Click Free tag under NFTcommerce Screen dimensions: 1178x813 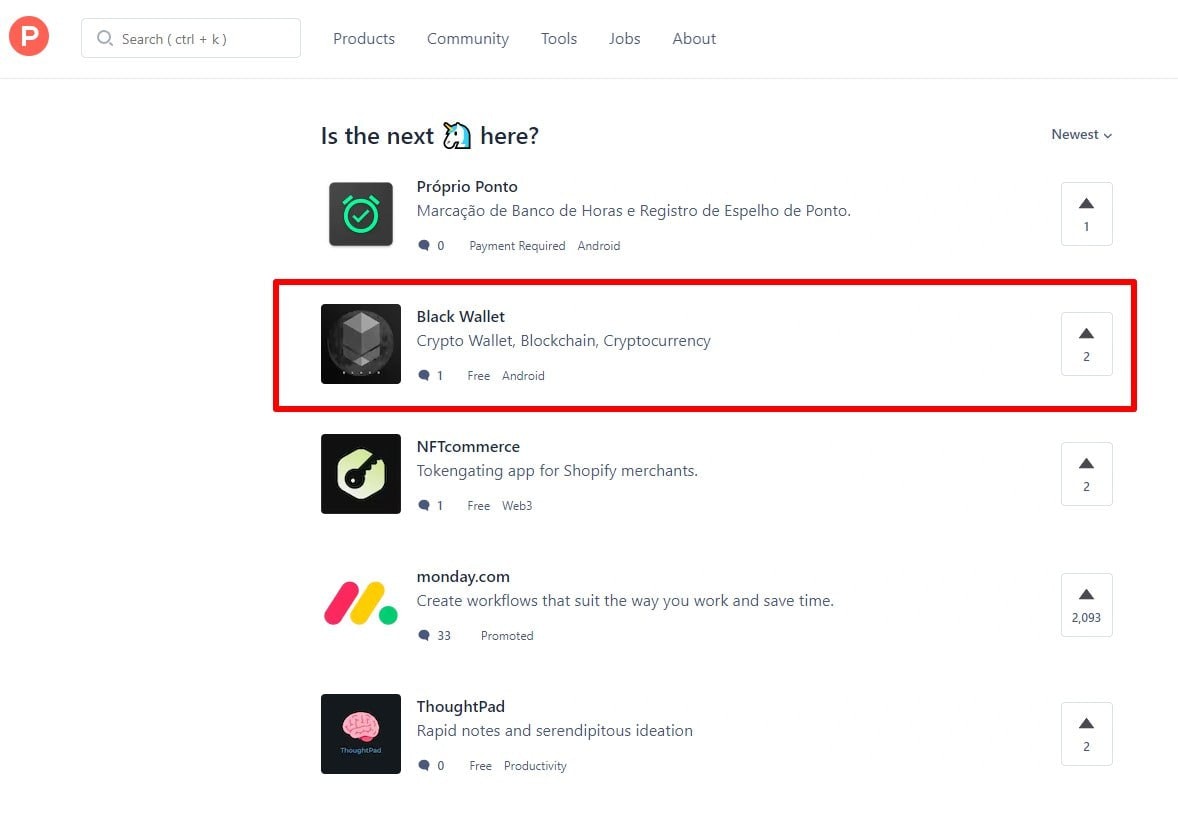click(479, 506)
